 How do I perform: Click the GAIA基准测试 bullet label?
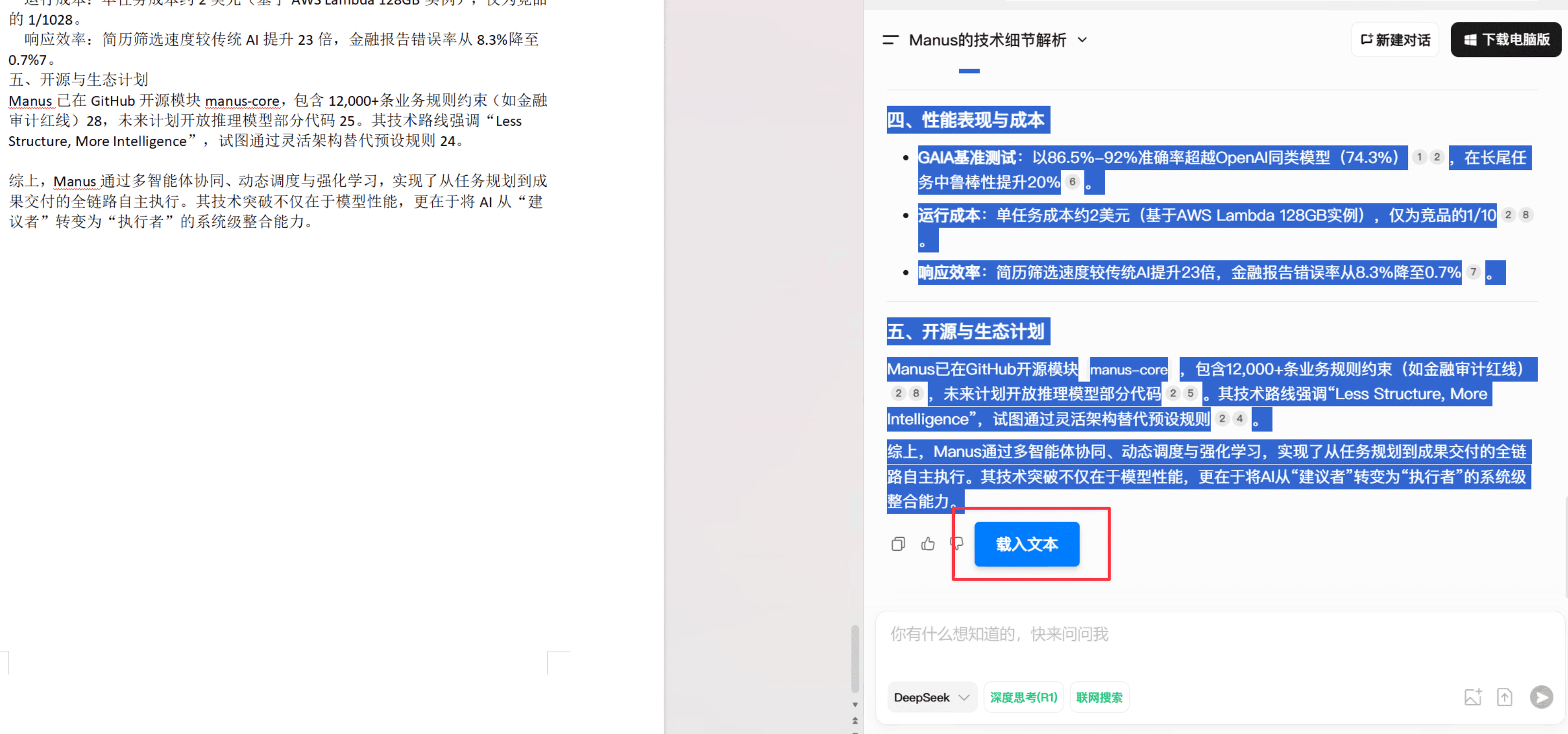pyautogui.click(x=968, y=158)
